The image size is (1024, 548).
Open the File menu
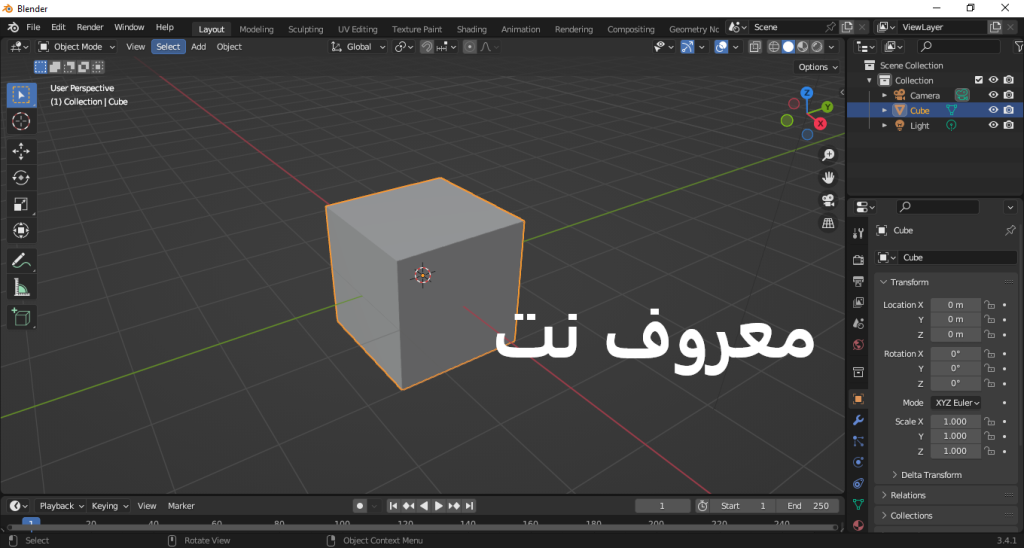click(33, 27)
